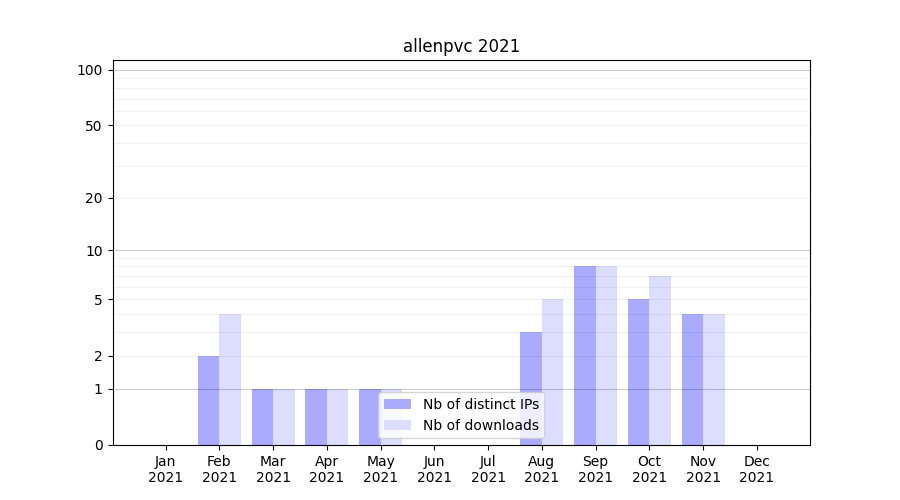Select the Nb of distinct IPs legend label

pyautogui.click(x=480, y=404)
